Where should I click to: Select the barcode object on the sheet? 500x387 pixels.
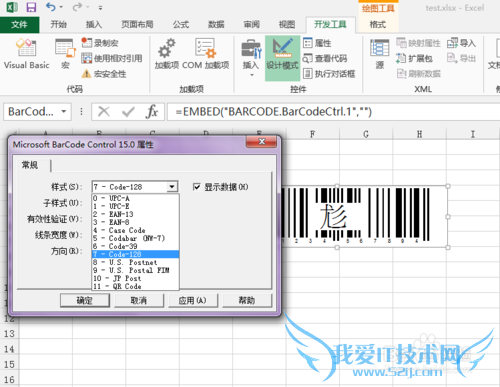click(x=364, y=217)
